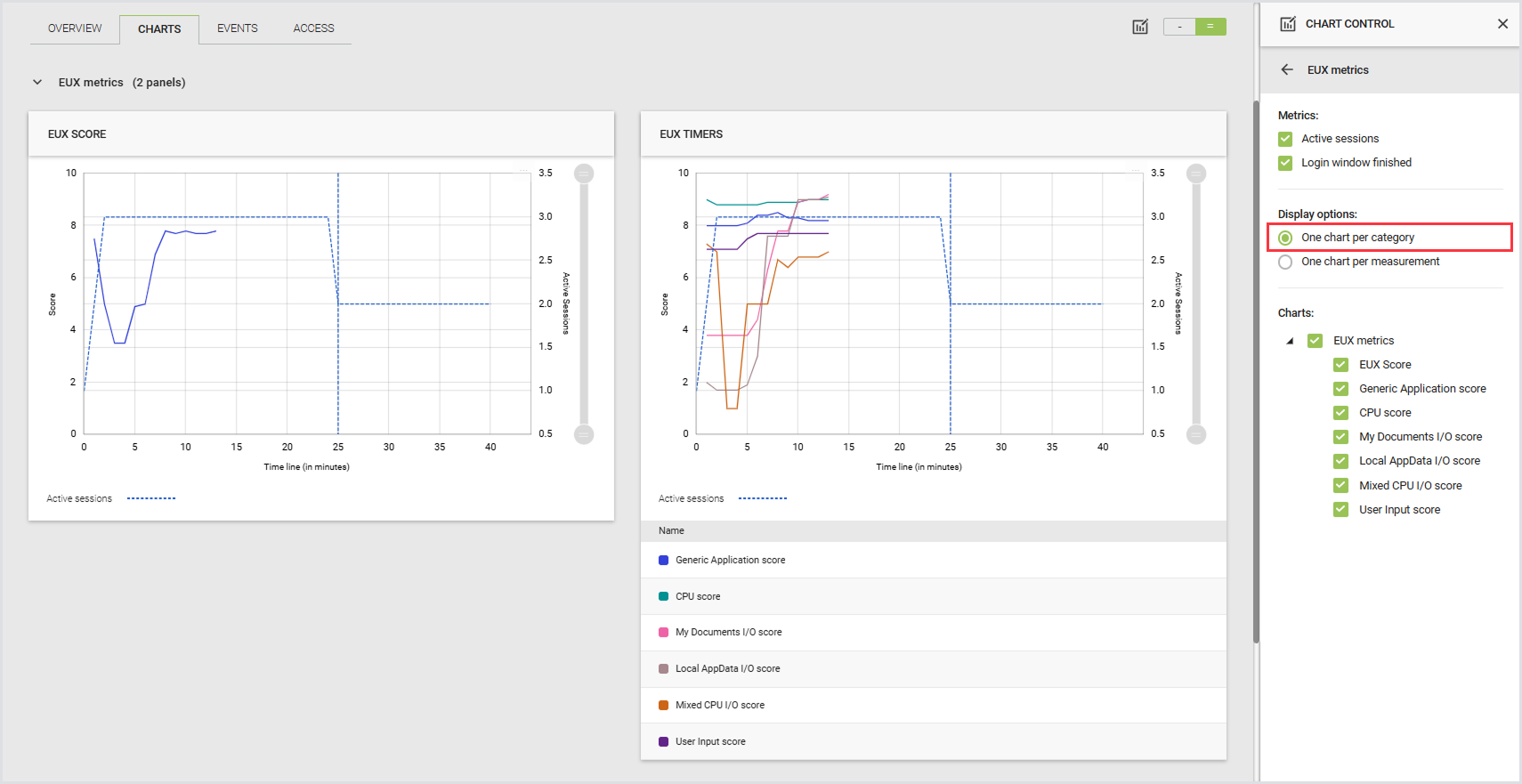Viewport: 1522px width, 784px height.
Task: Uncheck My Documents I/O score chart
Action: tap(1340, 437)
